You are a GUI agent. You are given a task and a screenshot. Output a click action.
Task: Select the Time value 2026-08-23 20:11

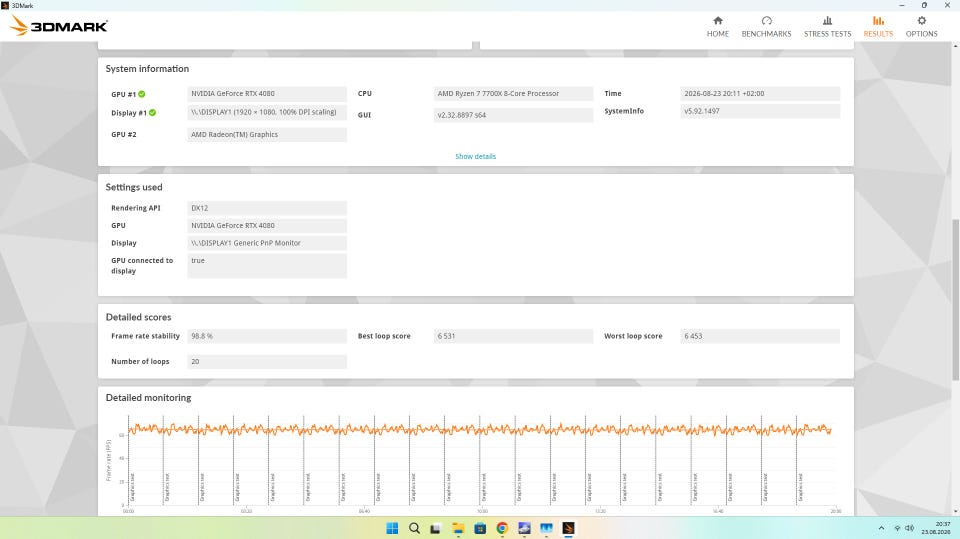[x=760, y=94]
